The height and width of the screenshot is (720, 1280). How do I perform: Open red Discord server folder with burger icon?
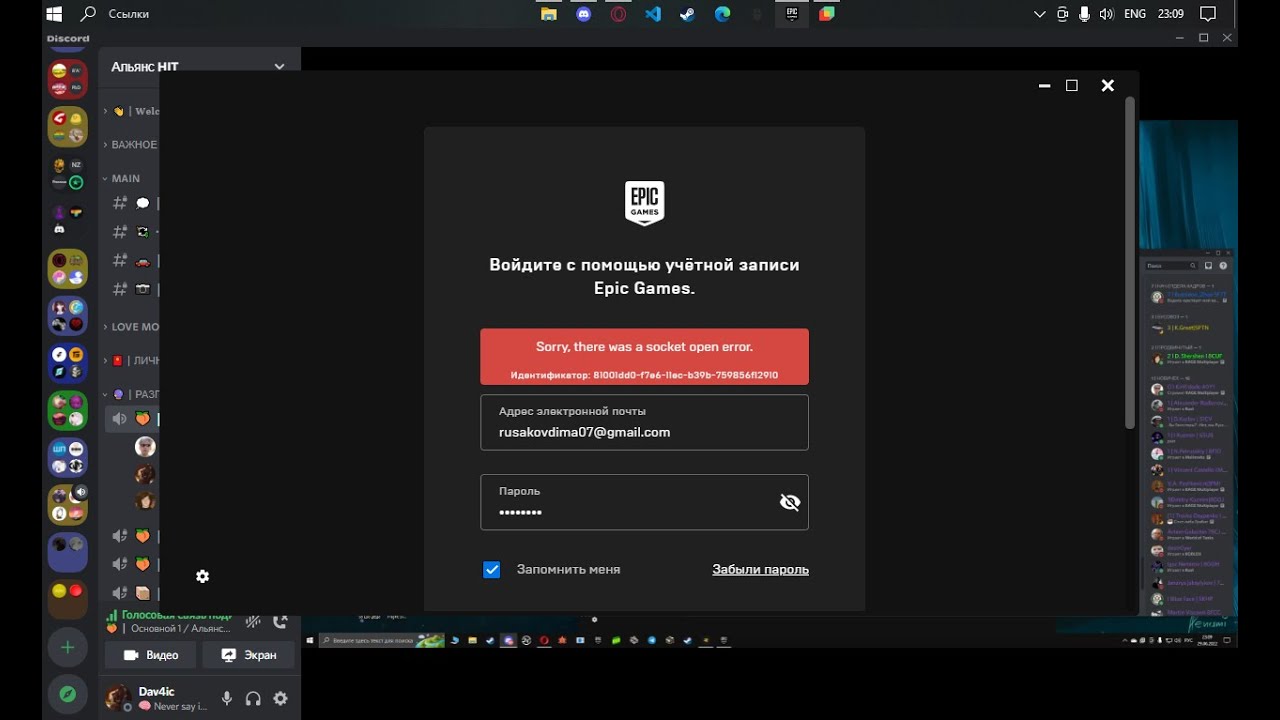point(68,79)
